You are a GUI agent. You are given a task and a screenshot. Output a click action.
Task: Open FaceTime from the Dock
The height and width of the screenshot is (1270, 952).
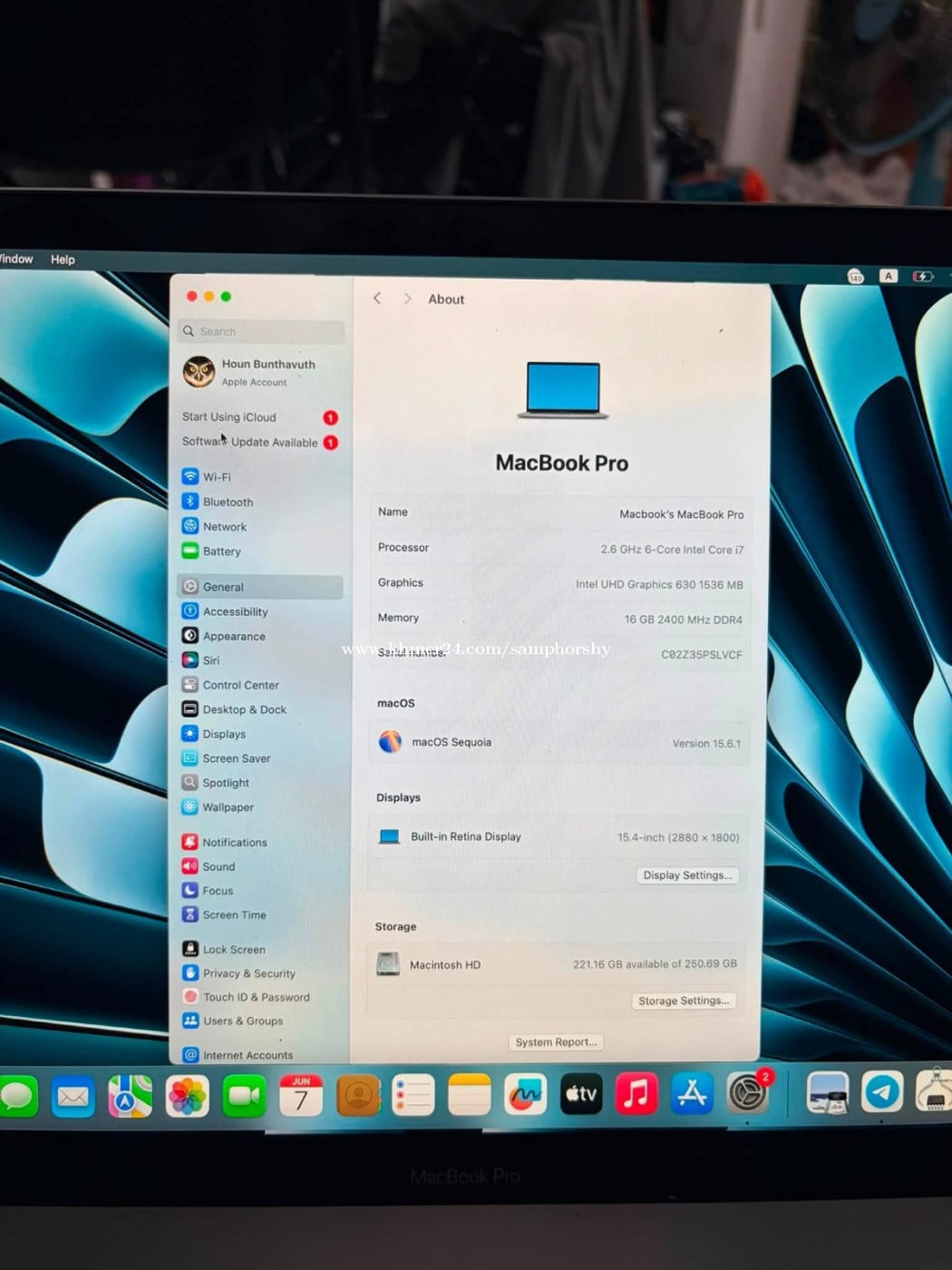(x=244, y=1097)
